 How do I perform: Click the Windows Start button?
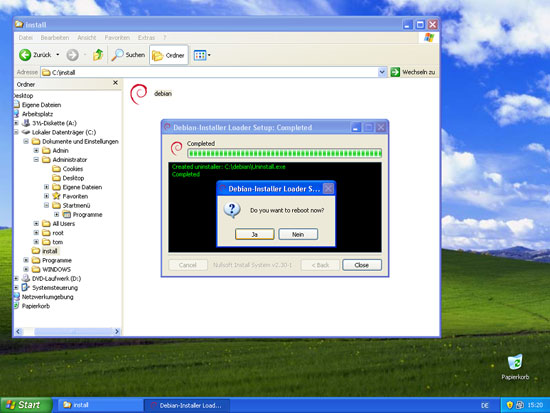tap(26, 405)
